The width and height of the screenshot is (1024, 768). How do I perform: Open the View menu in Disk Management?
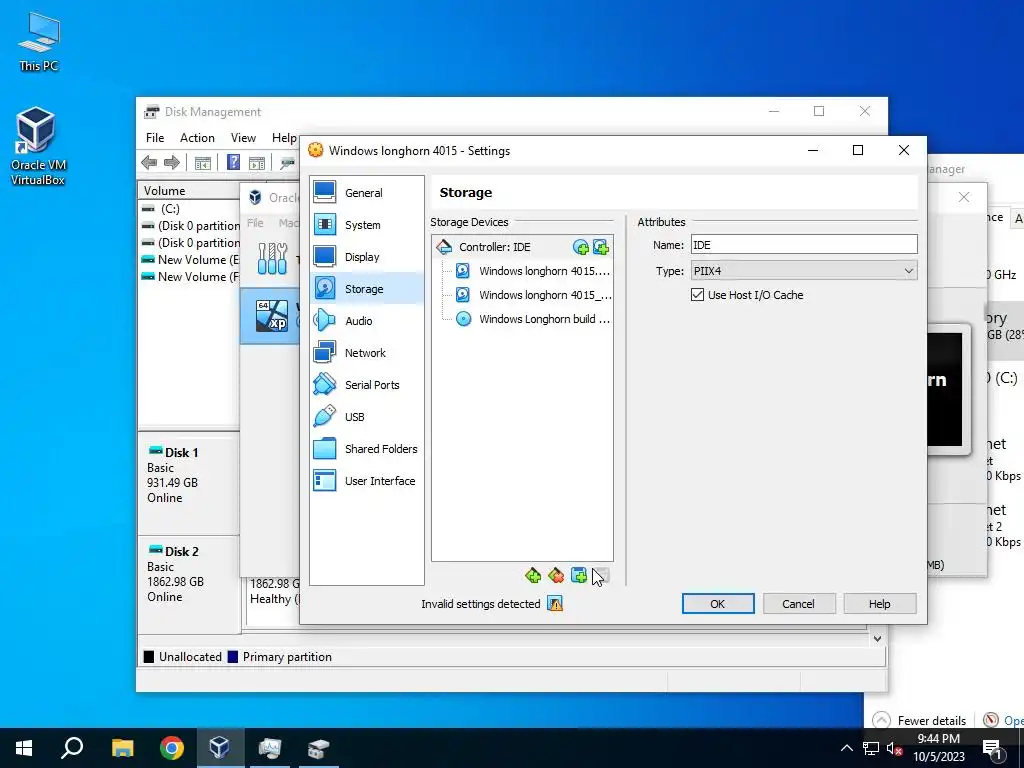(x=243, y=138)
